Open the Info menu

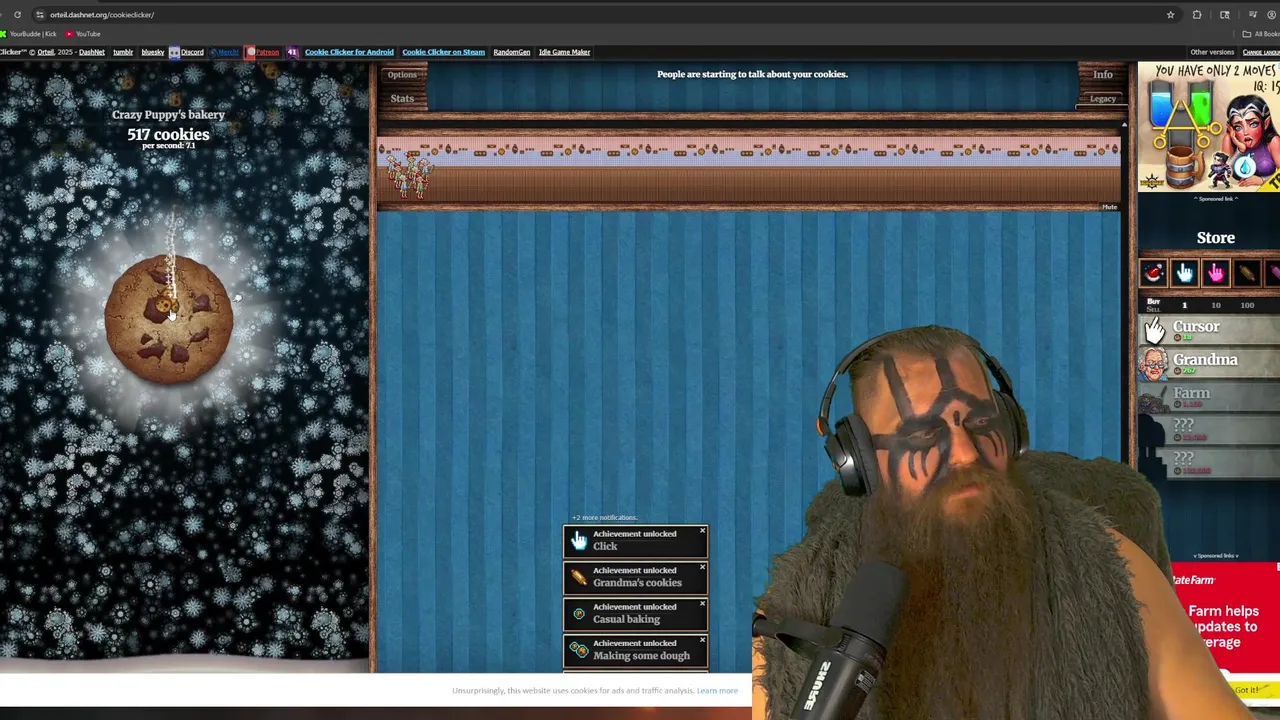pyautogui.click(x=1102, y=74)
